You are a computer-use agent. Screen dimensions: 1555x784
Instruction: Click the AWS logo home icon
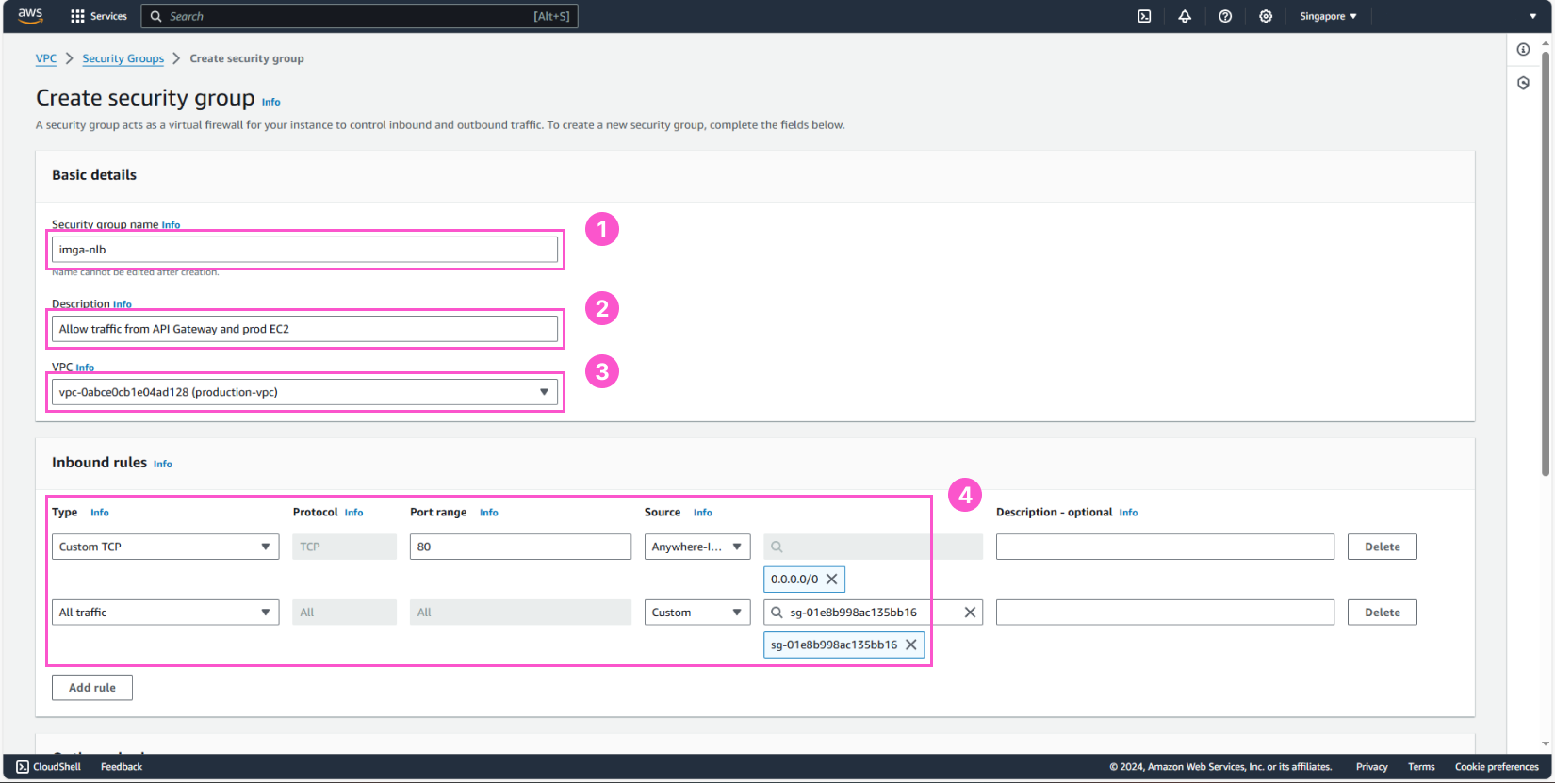[30, 16]
